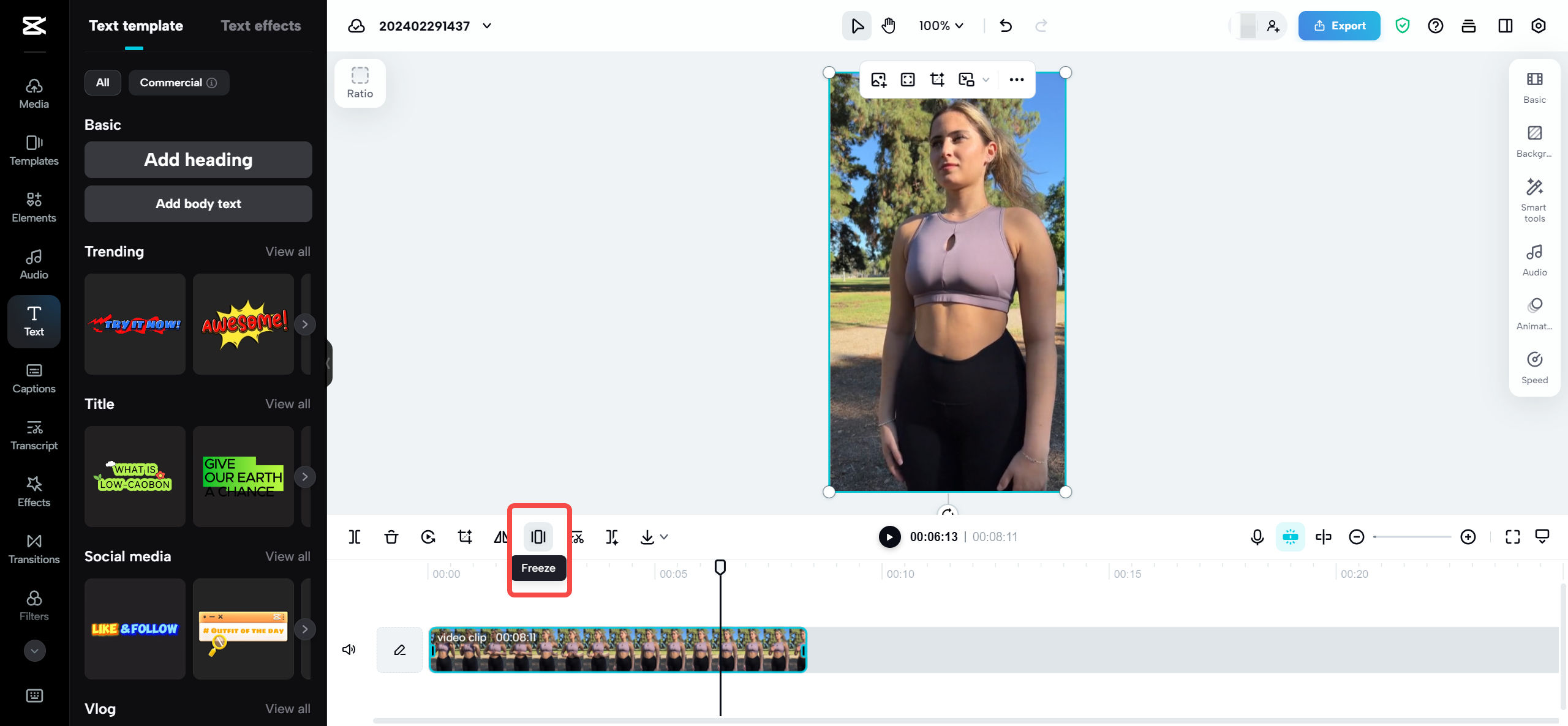The width and height of the screenshot is (1568, 726).
Task: Switch to the hand drag tool
Action: pyautogui.click(x=888, y=26)
